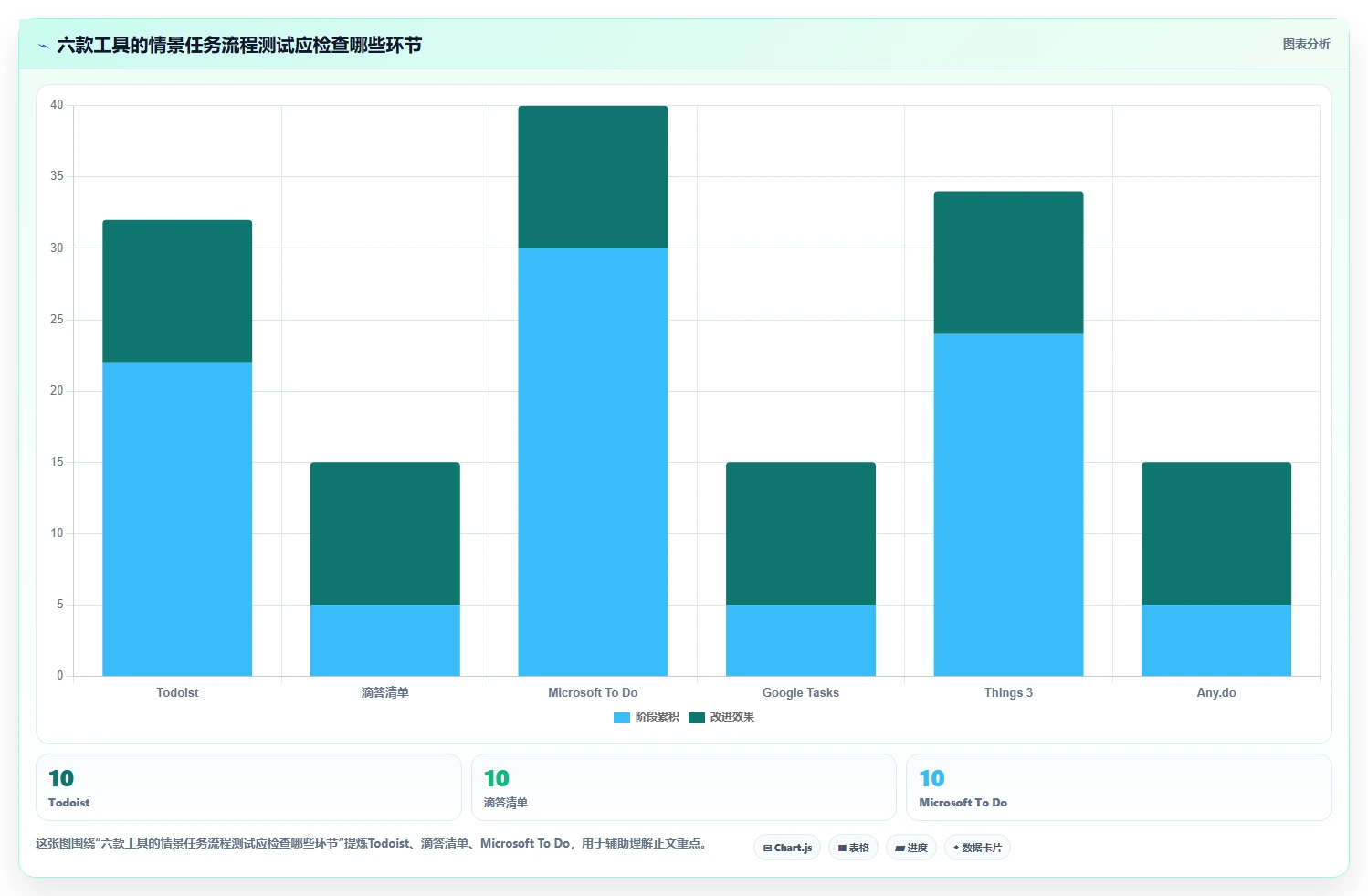Toggle the 阶段累积 legend entry
1368x896 pixels.
[647, 717]
